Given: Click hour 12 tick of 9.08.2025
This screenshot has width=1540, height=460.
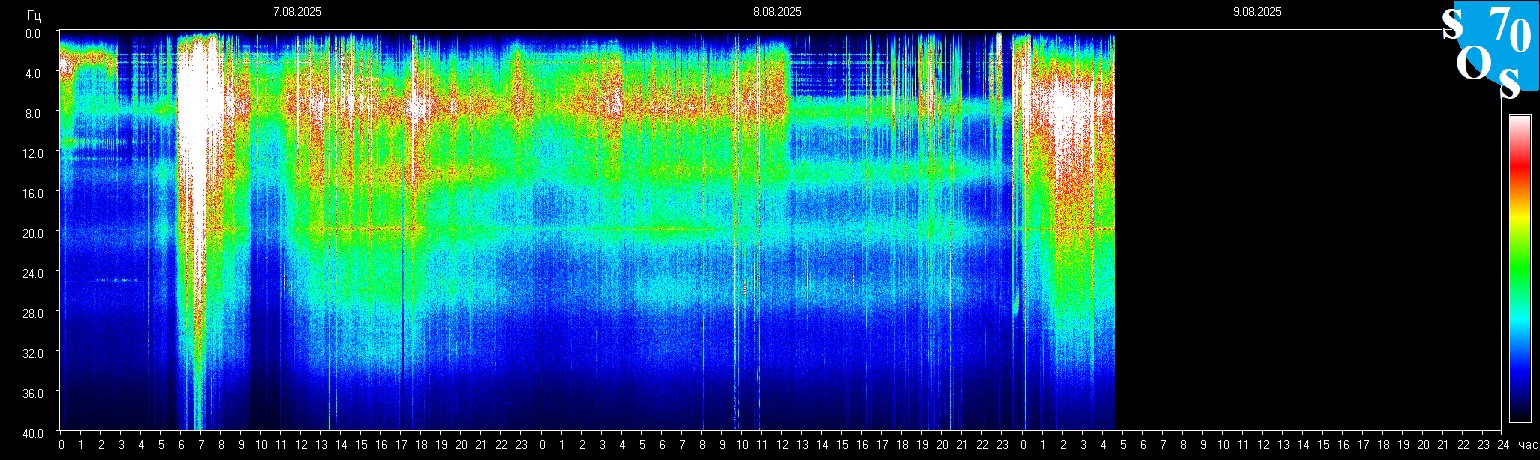Looking at the screenshot, I should (x=1263, y=444).
